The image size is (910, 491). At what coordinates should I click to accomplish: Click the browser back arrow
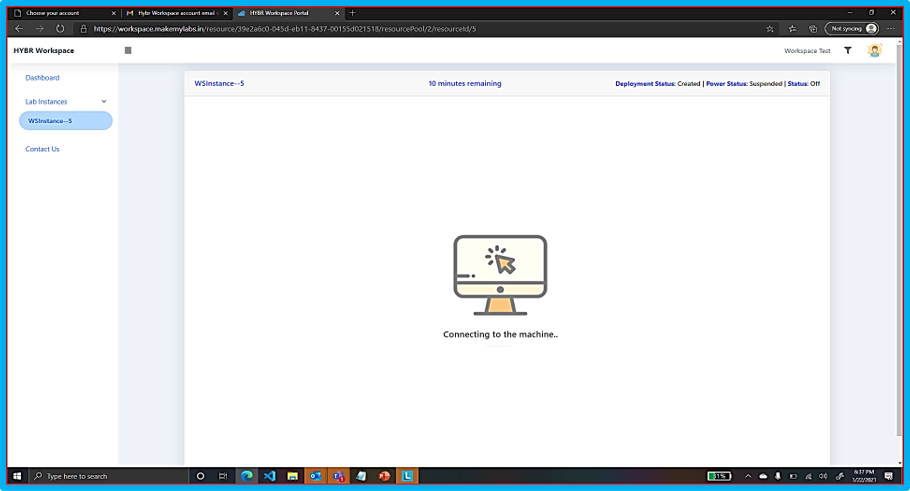[x=19, y=29]
